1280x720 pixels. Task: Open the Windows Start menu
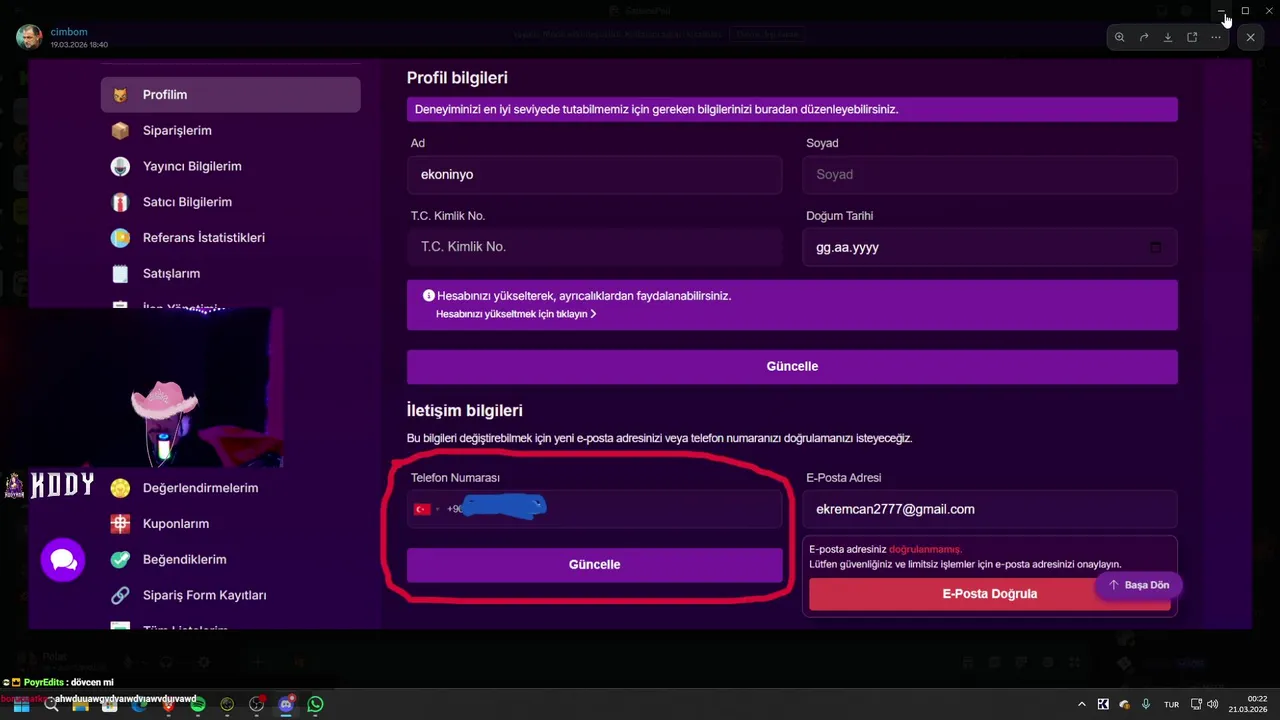point(21,704)
